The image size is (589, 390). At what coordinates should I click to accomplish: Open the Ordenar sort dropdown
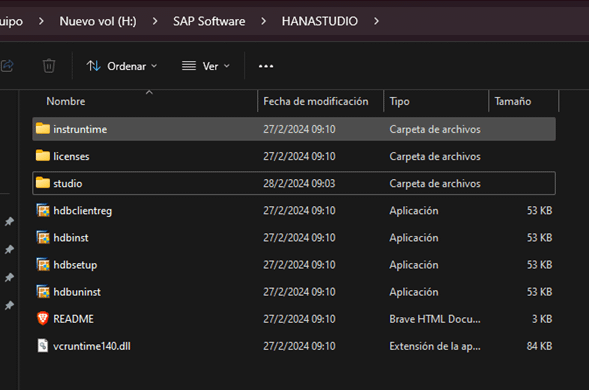pyautogui.click(x=122, y=66)
